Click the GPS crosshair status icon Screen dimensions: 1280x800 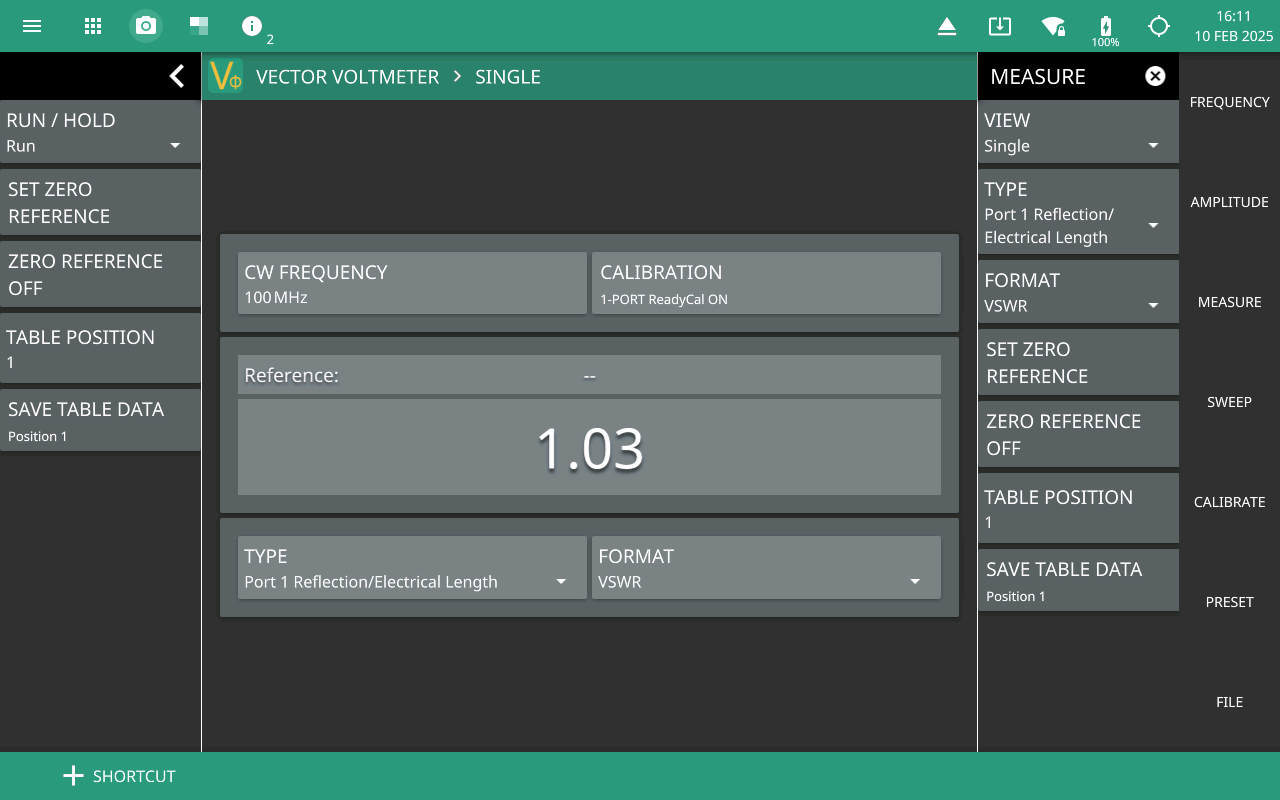coord(1158,27)
